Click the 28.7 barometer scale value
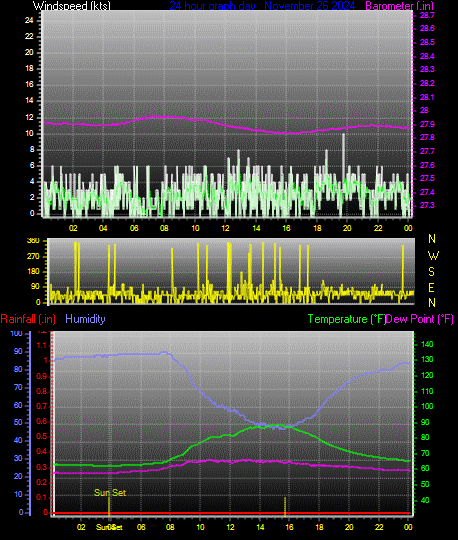The image size is (458, 540). click(427, 15)
